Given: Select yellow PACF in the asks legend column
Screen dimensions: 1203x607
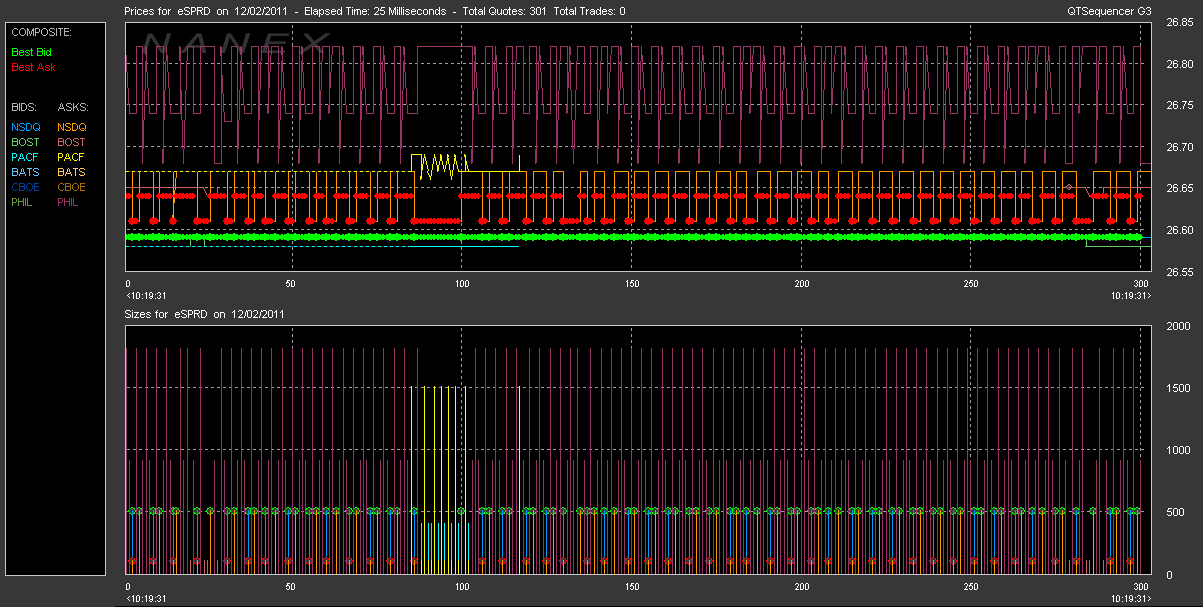Looking at the screenshot, I should [x=72, y=157].
